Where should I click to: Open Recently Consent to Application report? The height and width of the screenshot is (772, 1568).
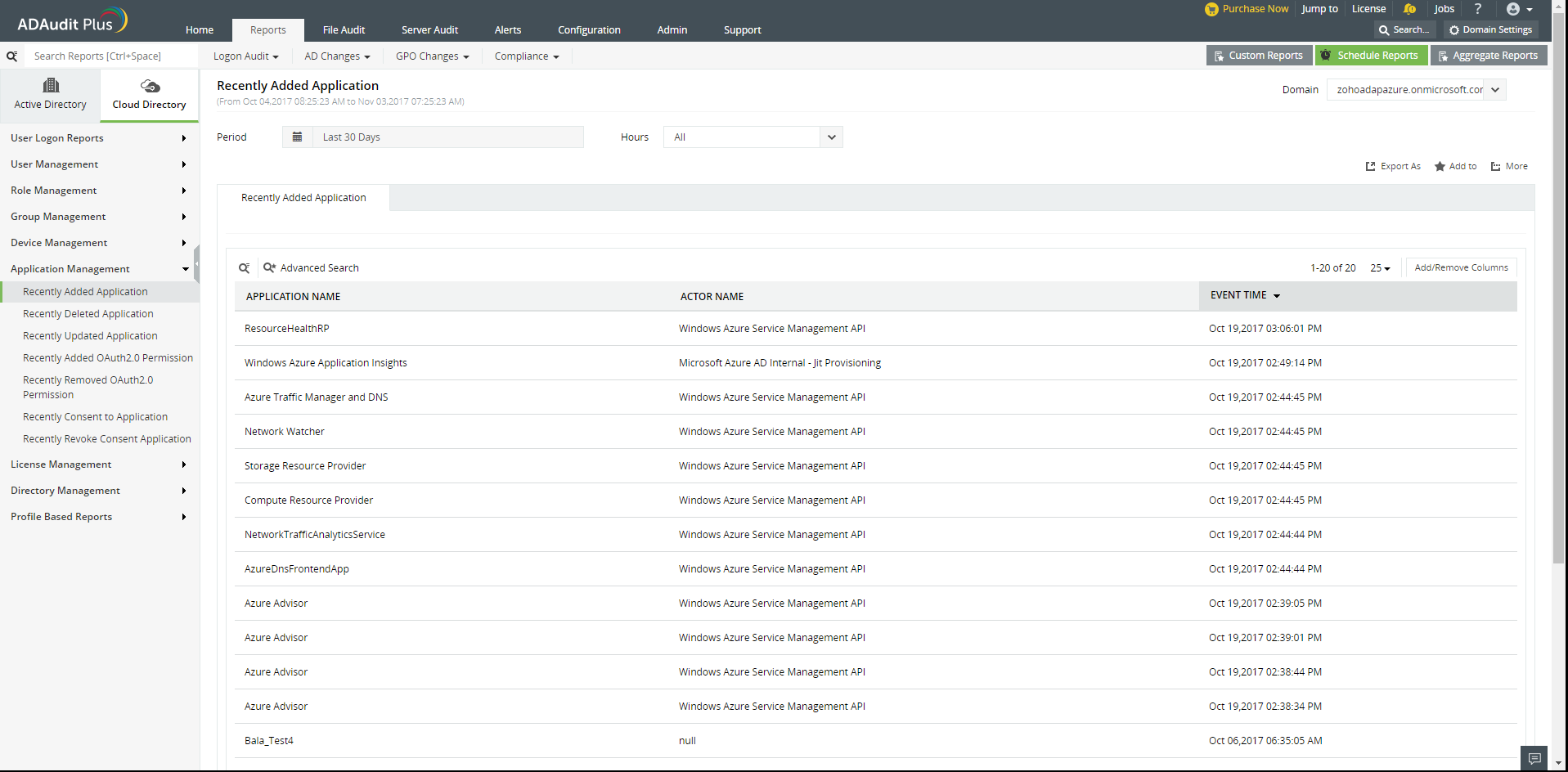pyautogui.click(x=95, y=417)
